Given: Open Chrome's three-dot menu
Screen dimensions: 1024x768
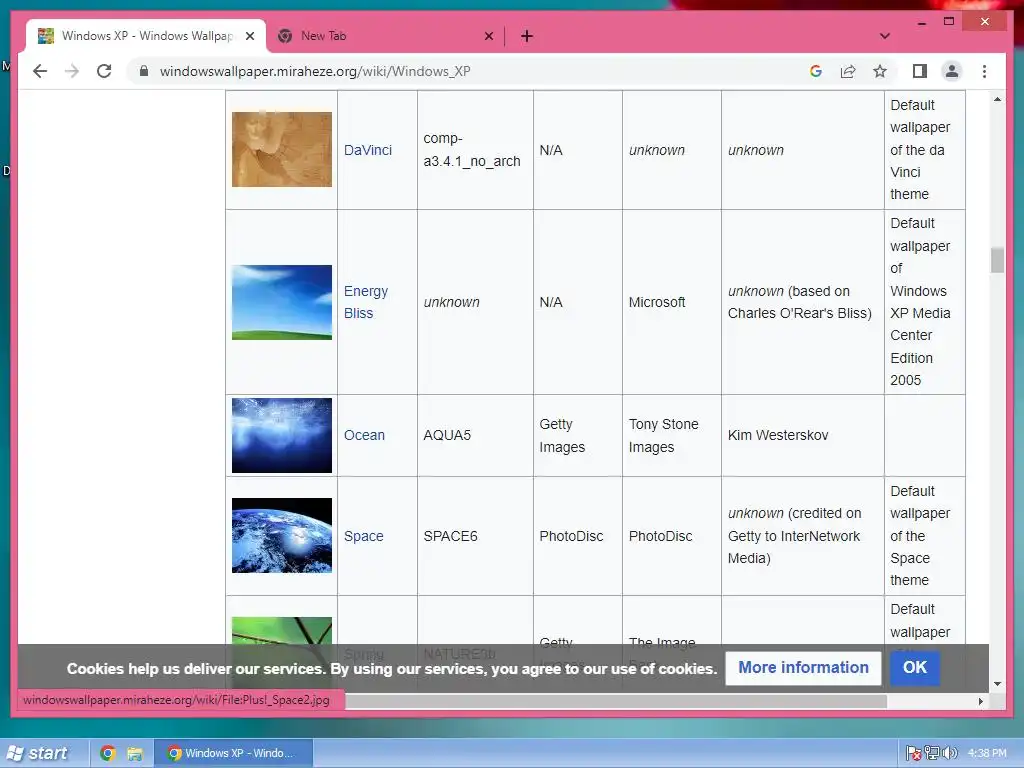Looking at the screenshot, I should pos(984,71).
